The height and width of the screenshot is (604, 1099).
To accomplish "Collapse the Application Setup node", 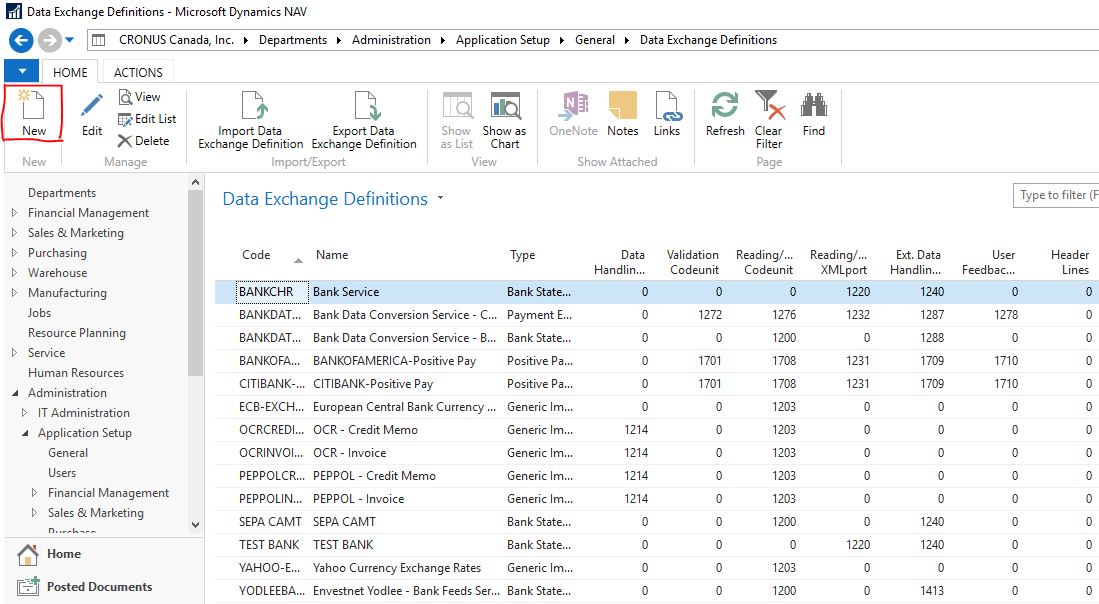I will click(x=25, y=433).
